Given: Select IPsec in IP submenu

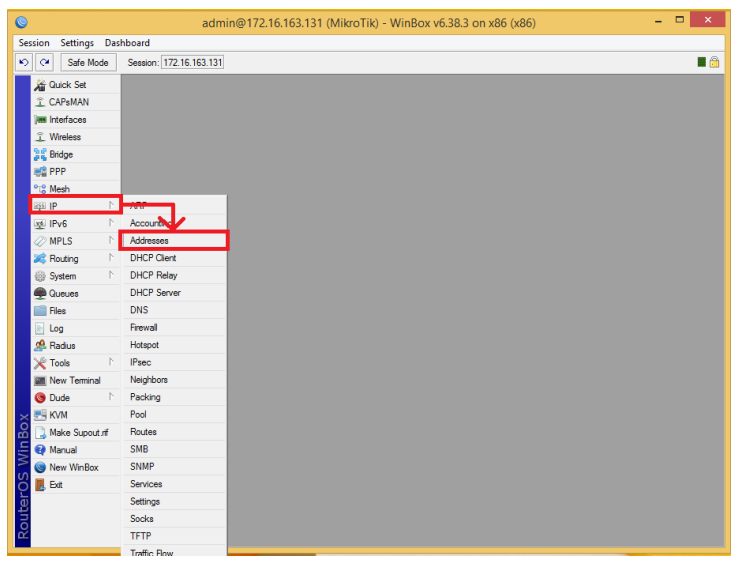Looking at the screenshot, I should [x=174, y=363].
